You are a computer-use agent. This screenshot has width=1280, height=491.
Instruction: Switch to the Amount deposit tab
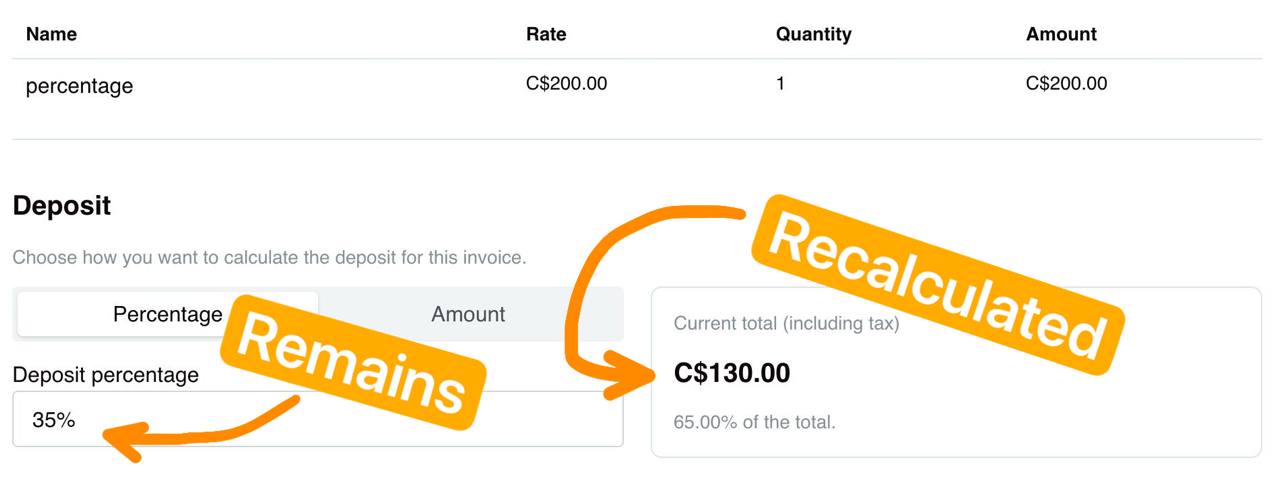(468, 314)
